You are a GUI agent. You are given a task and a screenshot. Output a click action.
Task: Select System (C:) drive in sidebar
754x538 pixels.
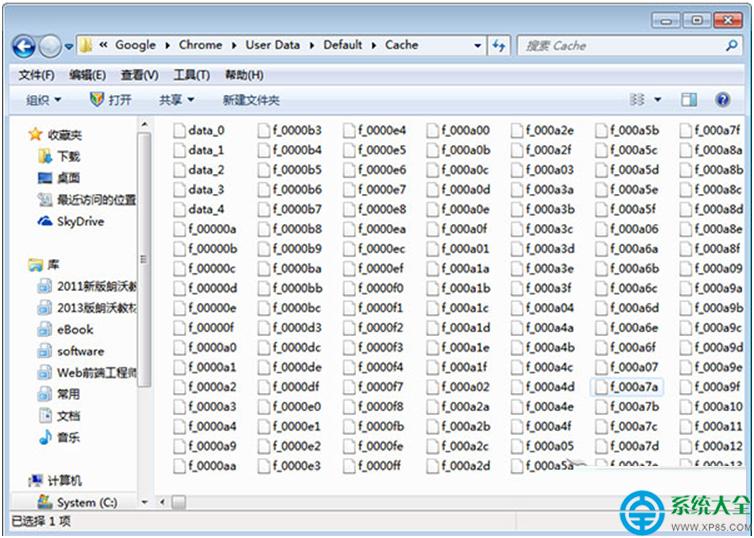pyautogui.click(x=87, y=503)
